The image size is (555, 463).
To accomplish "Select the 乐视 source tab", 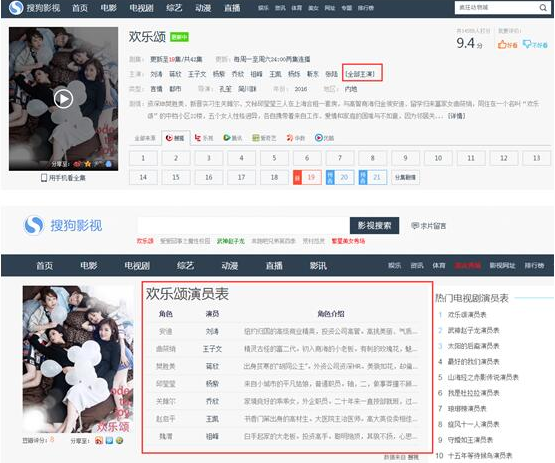I will point(204,138).
